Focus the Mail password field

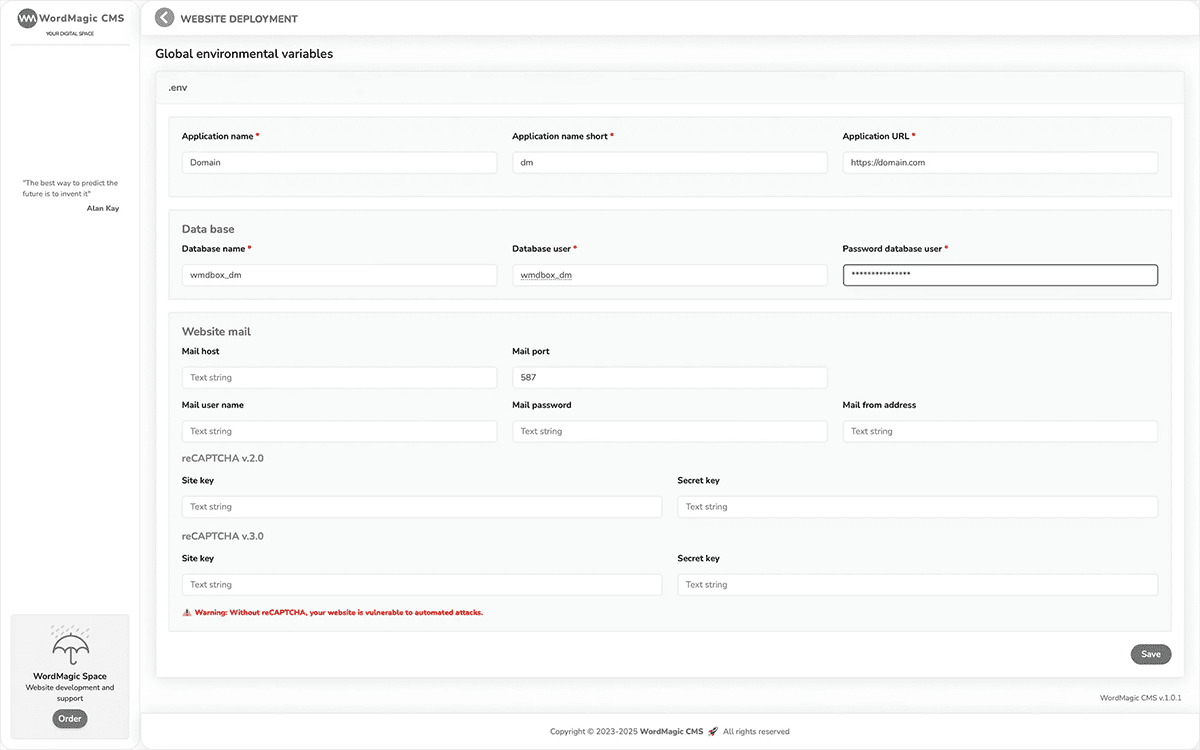[x=670, y=431]
